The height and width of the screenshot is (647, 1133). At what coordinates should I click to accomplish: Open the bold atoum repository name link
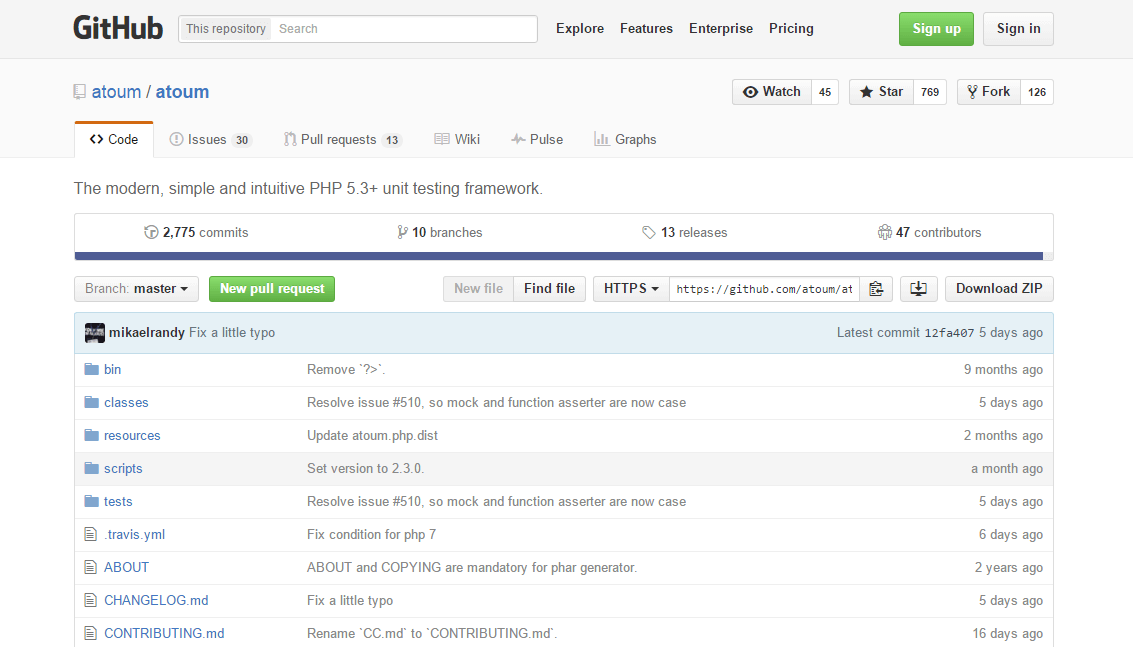click(x=182, y=92)
